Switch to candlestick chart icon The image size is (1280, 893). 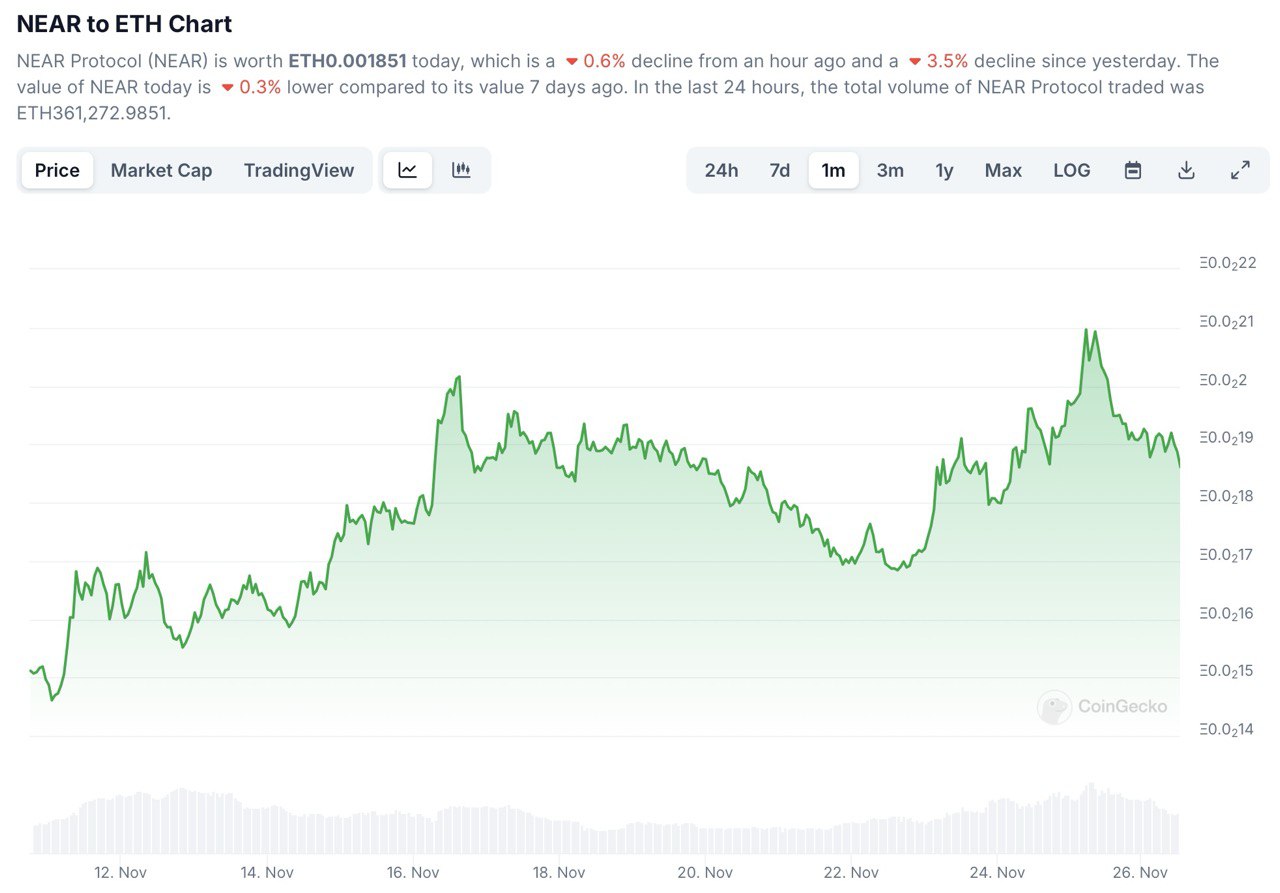(x=461, y=170)
